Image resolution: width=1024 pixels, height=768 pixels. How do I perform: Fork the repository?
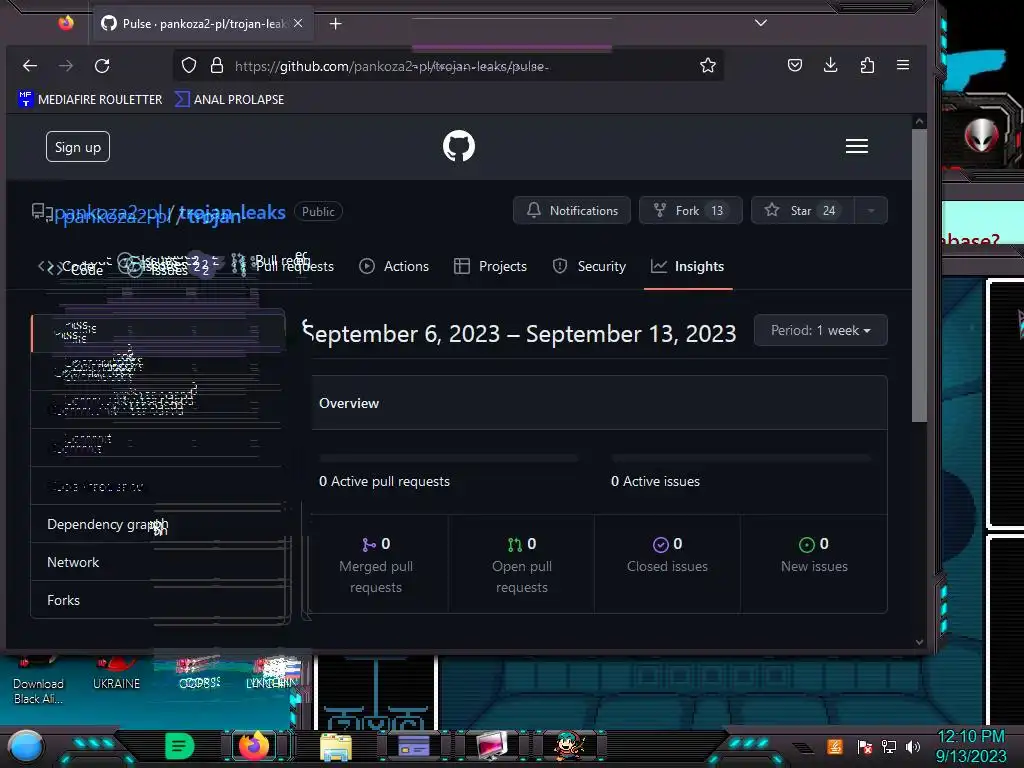click(690, 210)
